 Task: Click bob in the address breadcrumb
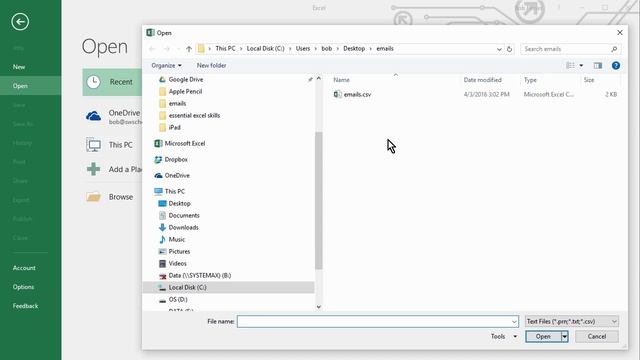[x=327, y=49]
